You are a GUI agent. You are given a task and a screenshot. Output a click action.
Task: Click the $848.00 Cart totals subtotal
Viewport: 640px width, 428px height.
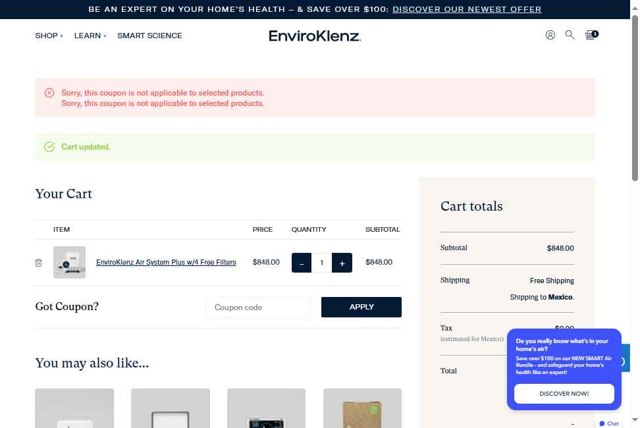[x=560, y=248]
